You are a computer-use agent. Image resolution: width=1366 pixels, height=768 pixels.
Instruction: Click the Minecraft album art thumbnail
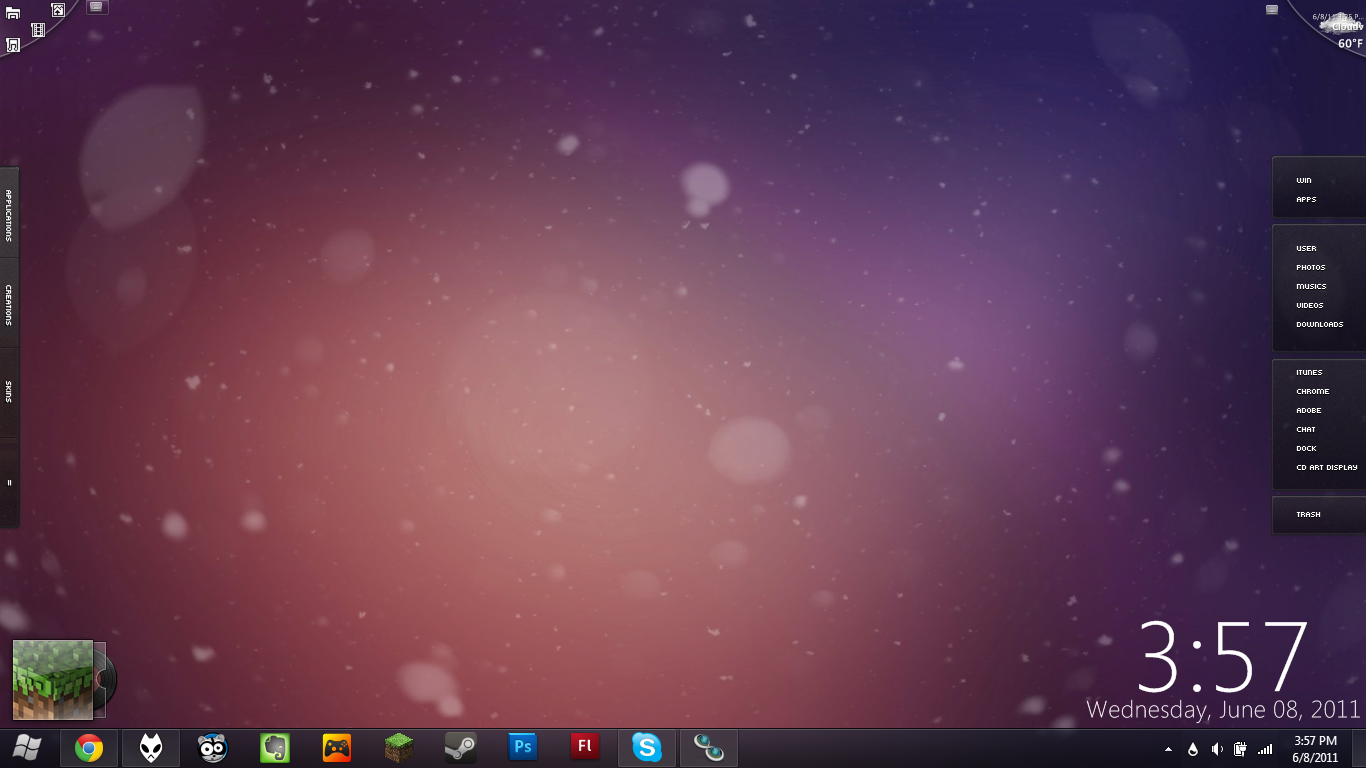click(52, 680)
